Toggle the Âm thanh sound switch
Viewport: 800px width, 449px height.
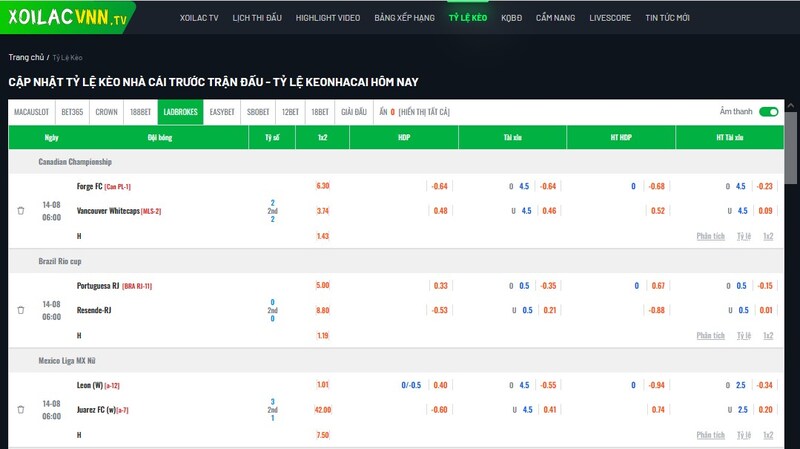[x=768, y=112]
